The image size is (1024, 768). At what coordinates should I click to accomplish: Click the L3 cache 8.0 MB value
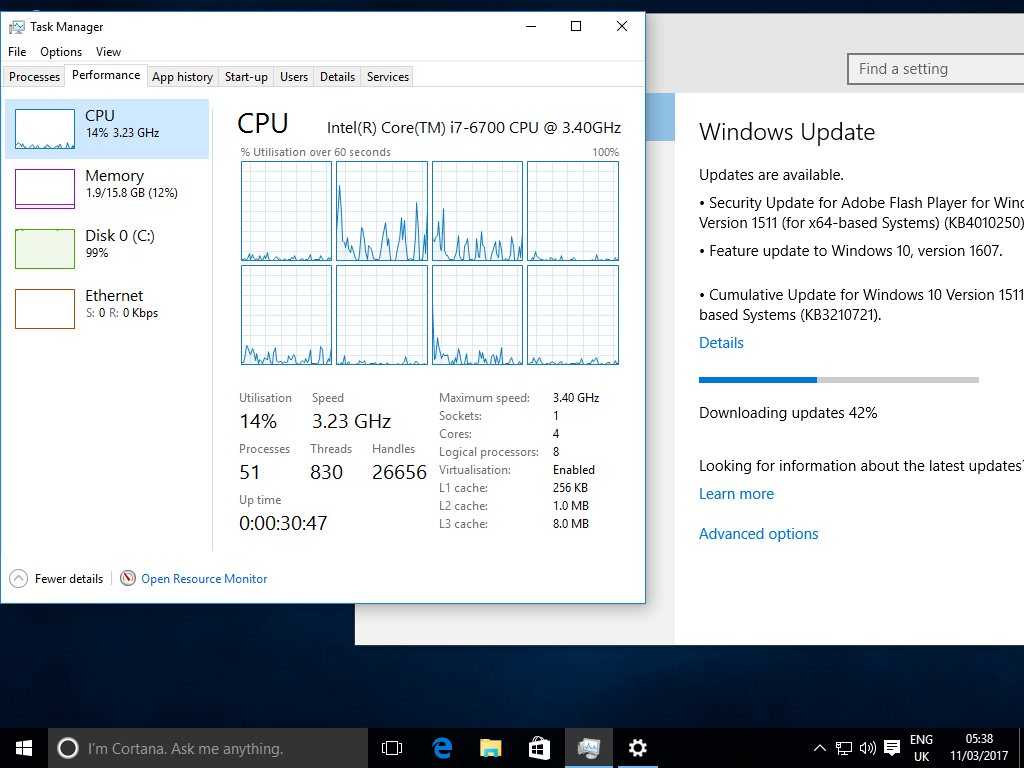point(570,524)
